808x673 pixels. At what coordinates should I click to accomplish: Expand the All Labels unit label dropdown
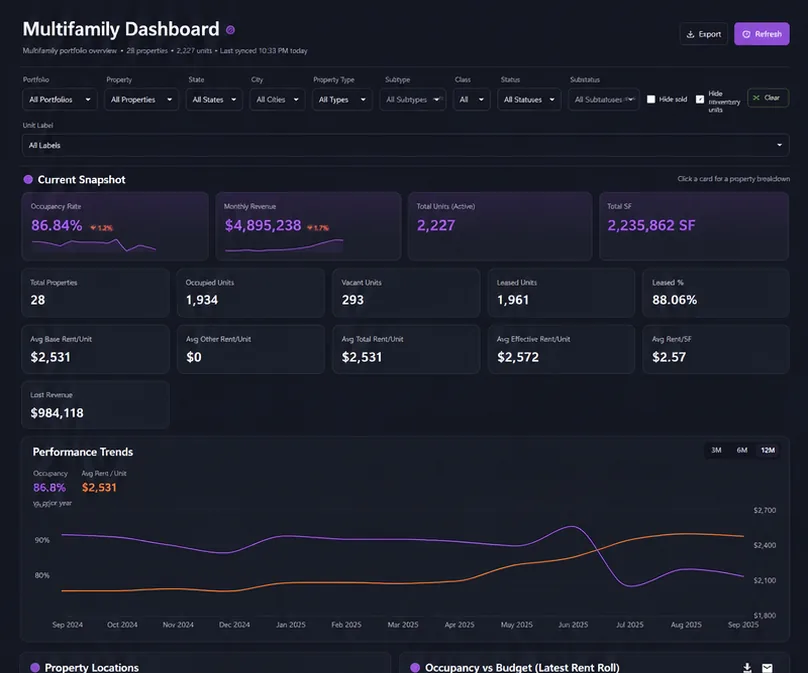406,145
